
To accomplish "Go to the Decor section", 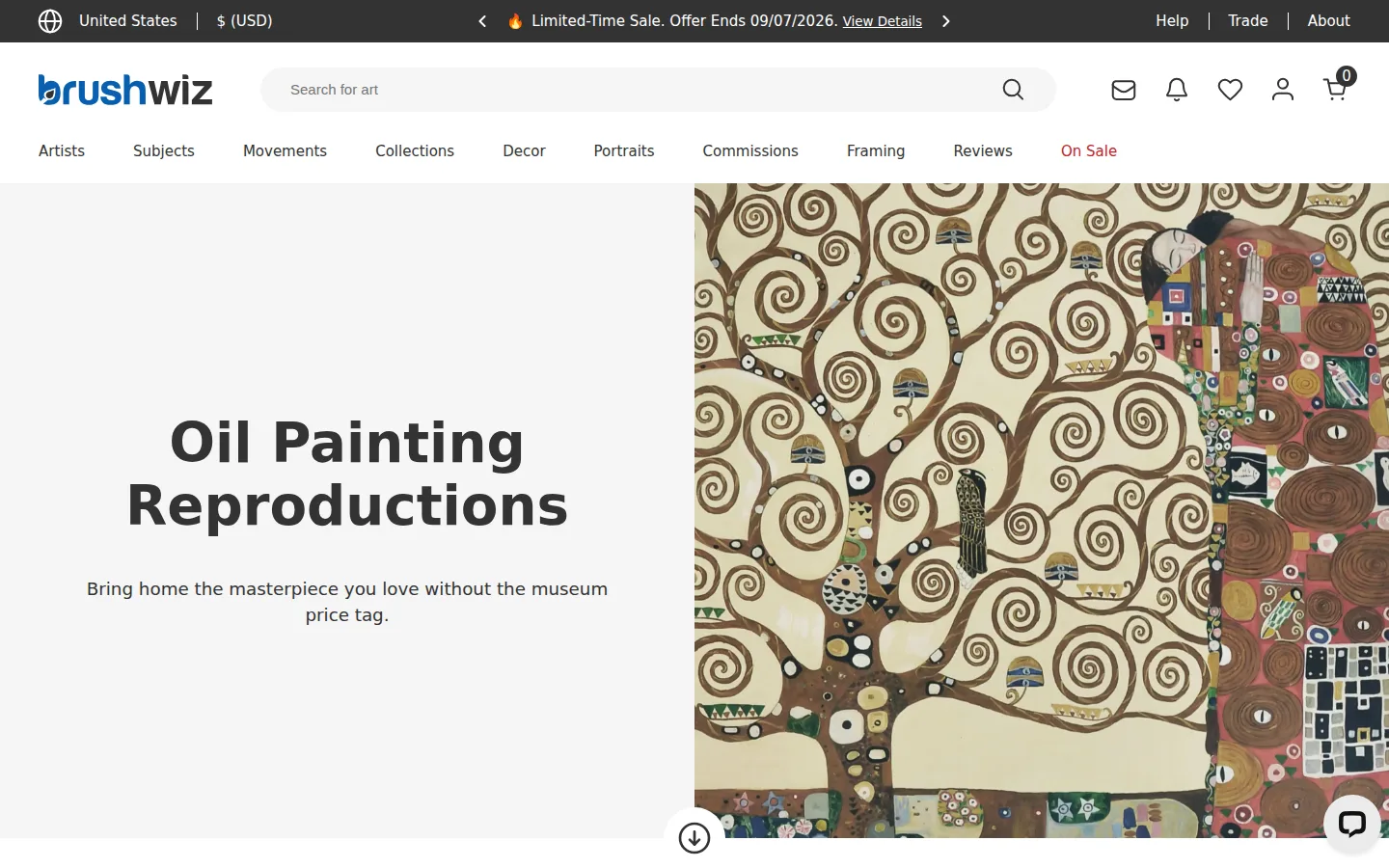I will click(524, 151).
